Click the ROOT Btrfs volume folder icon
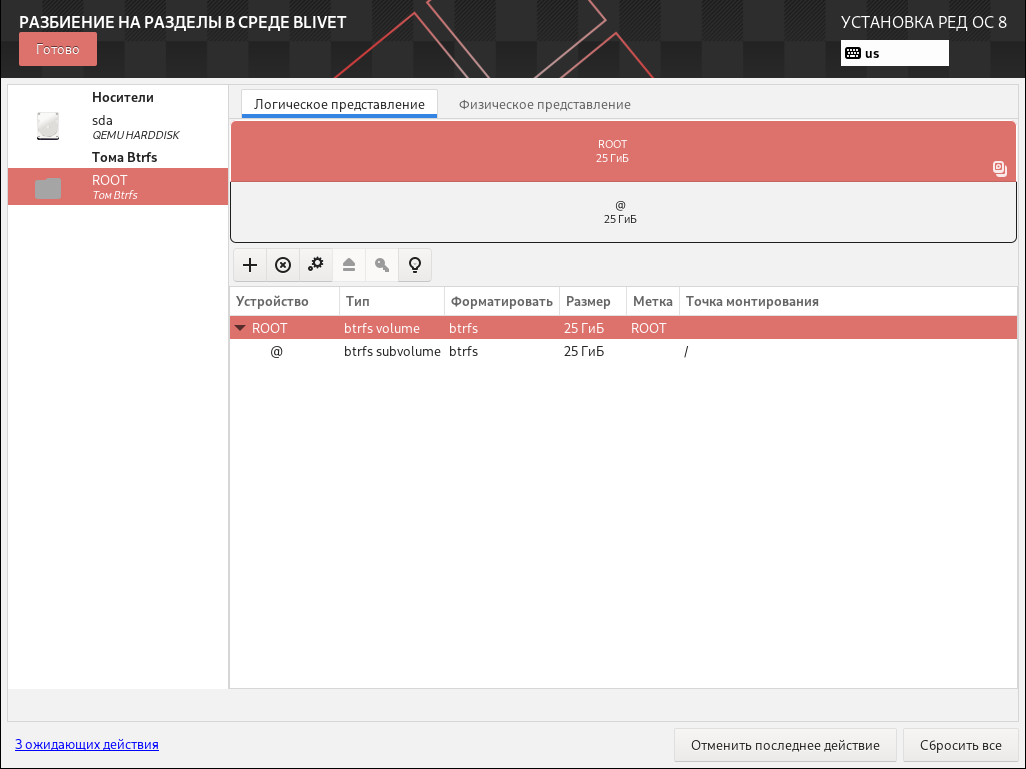The image size is (1026, 769). click(x=48, y=188)
